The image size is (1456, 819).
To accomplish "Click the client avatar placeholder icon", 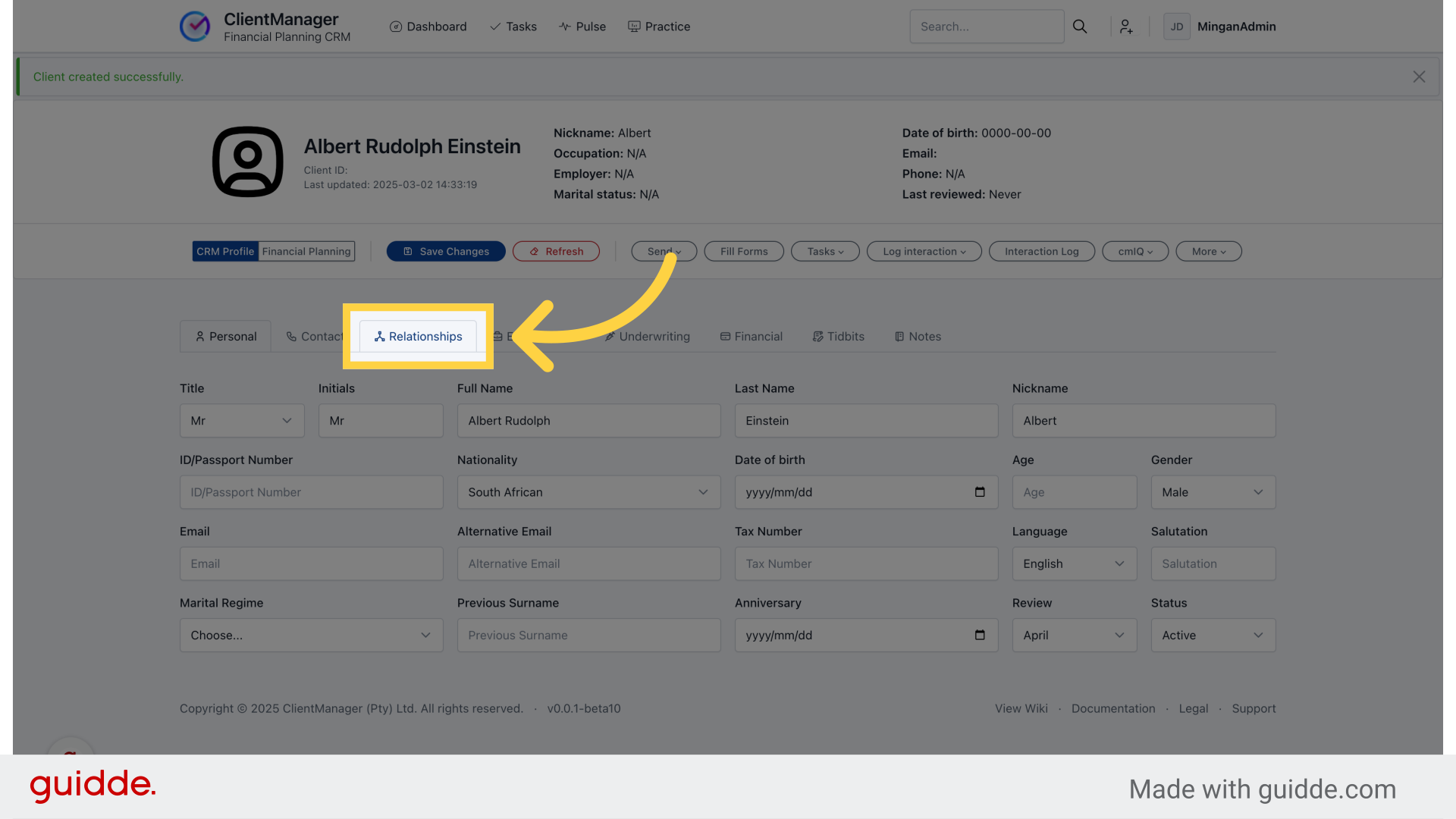I will point(247,162).
